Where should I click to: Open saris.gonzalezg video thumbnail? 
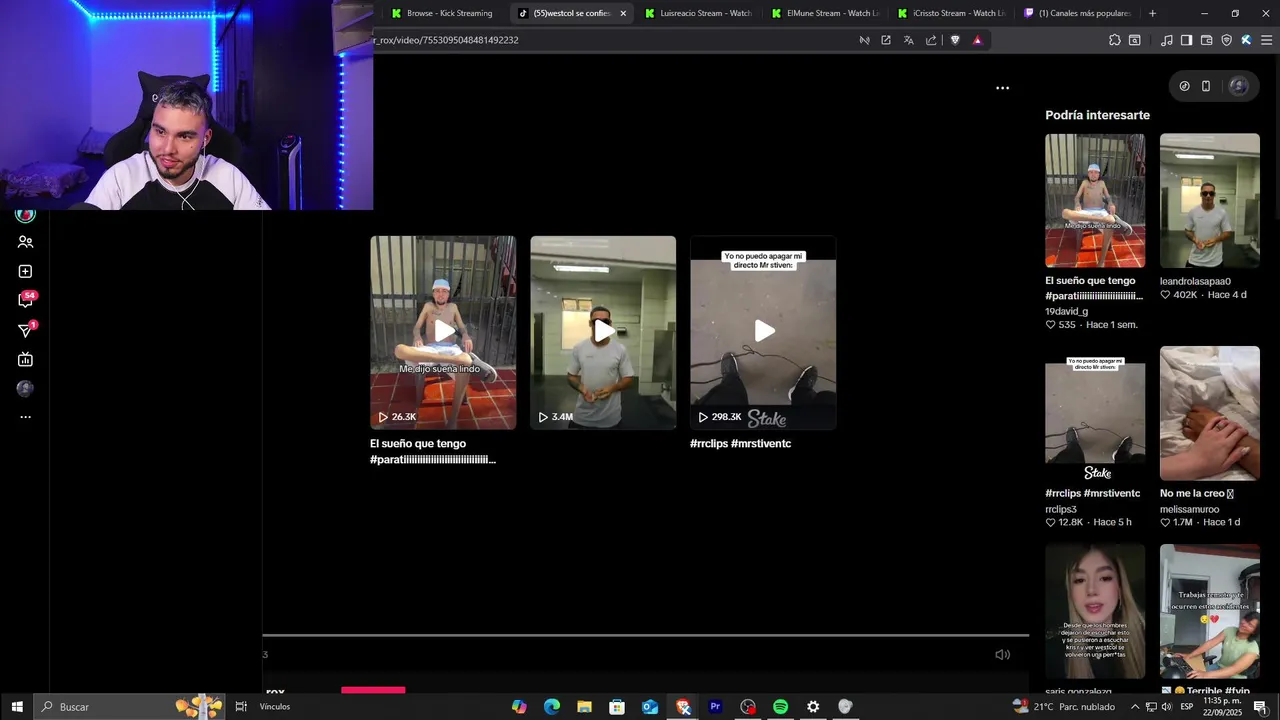[1095, 611]
